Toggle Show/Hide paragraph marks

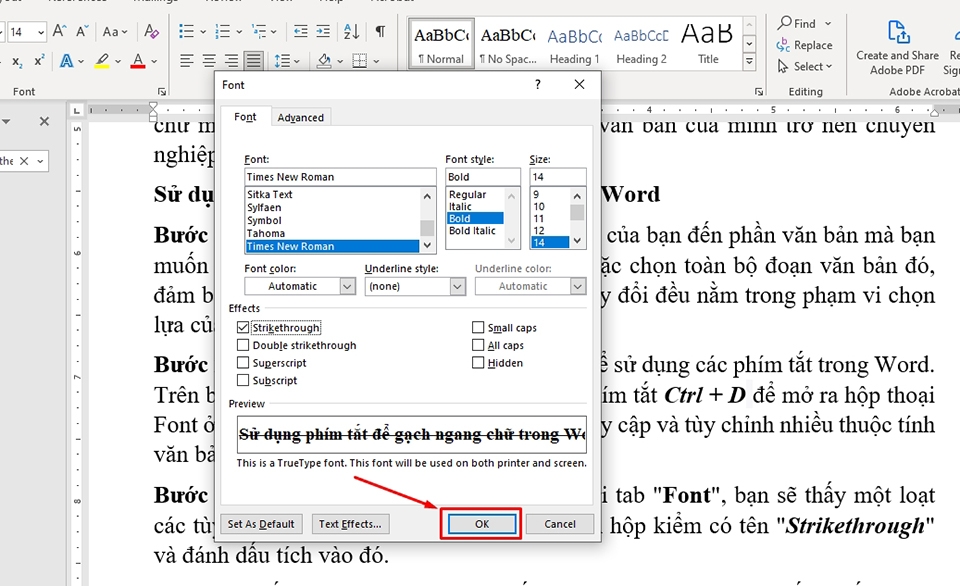coord(380,31)
